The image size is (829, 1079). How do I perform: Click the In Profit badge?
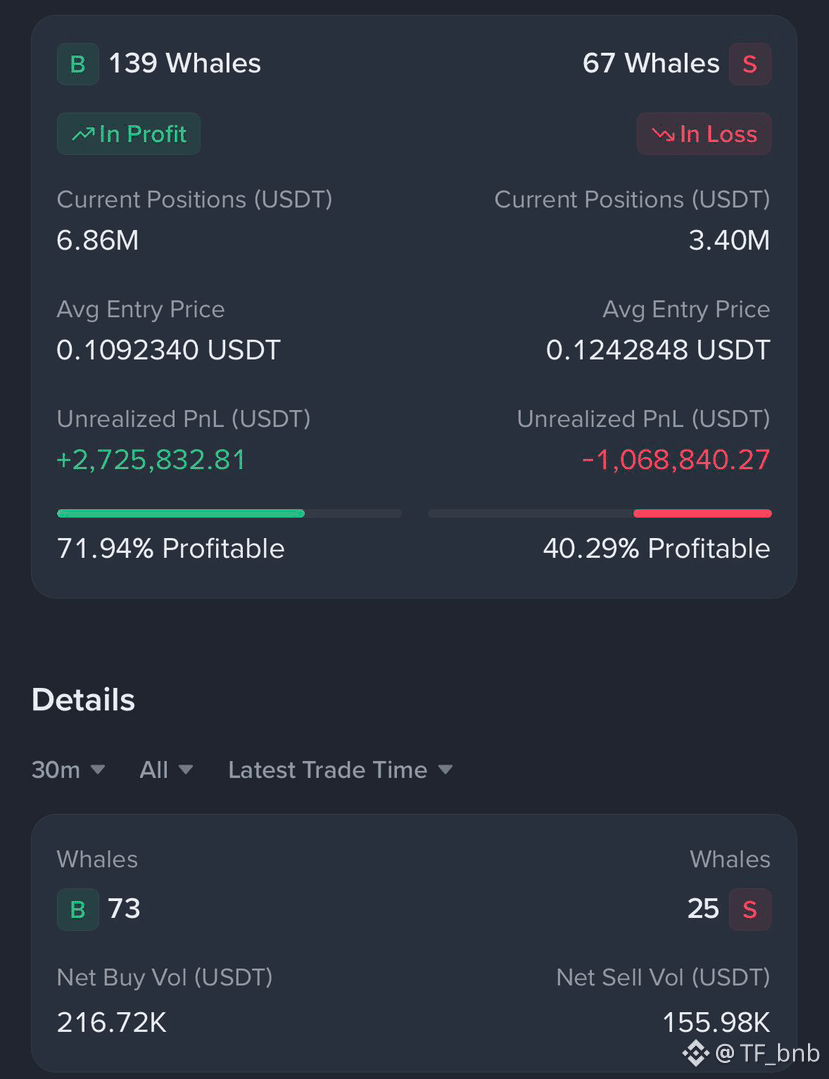tap(129, 133)
